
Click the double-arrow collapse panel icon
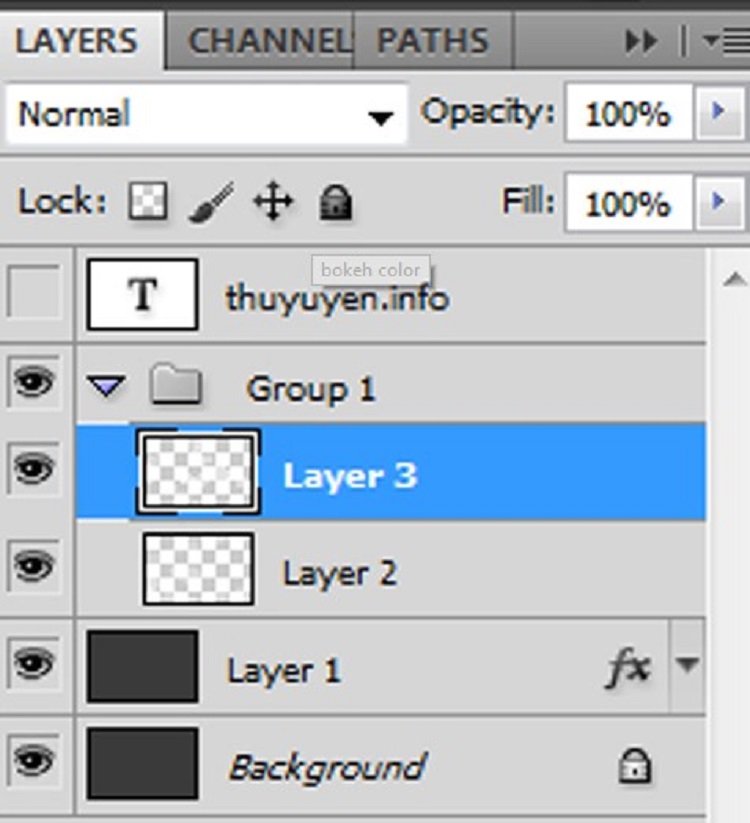641,41
